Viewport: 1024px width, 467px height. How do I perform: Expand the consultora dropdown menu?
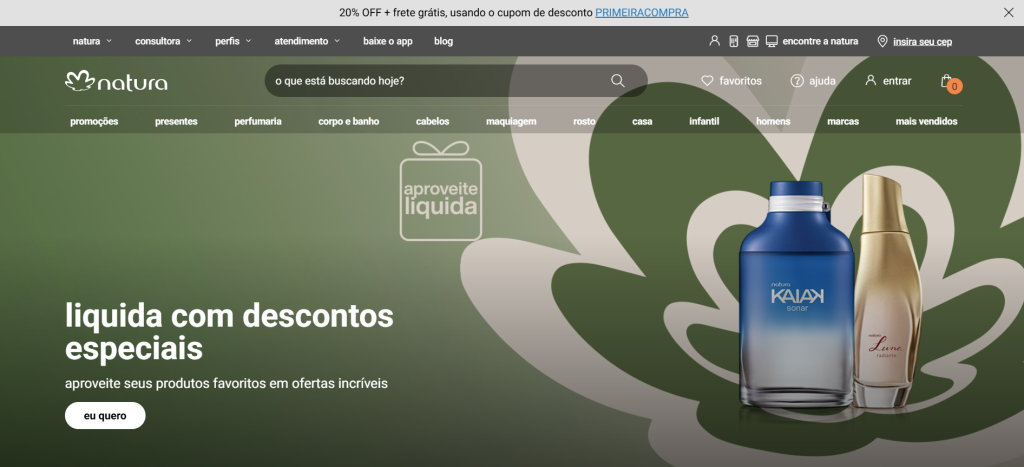(x=163, y=41)
